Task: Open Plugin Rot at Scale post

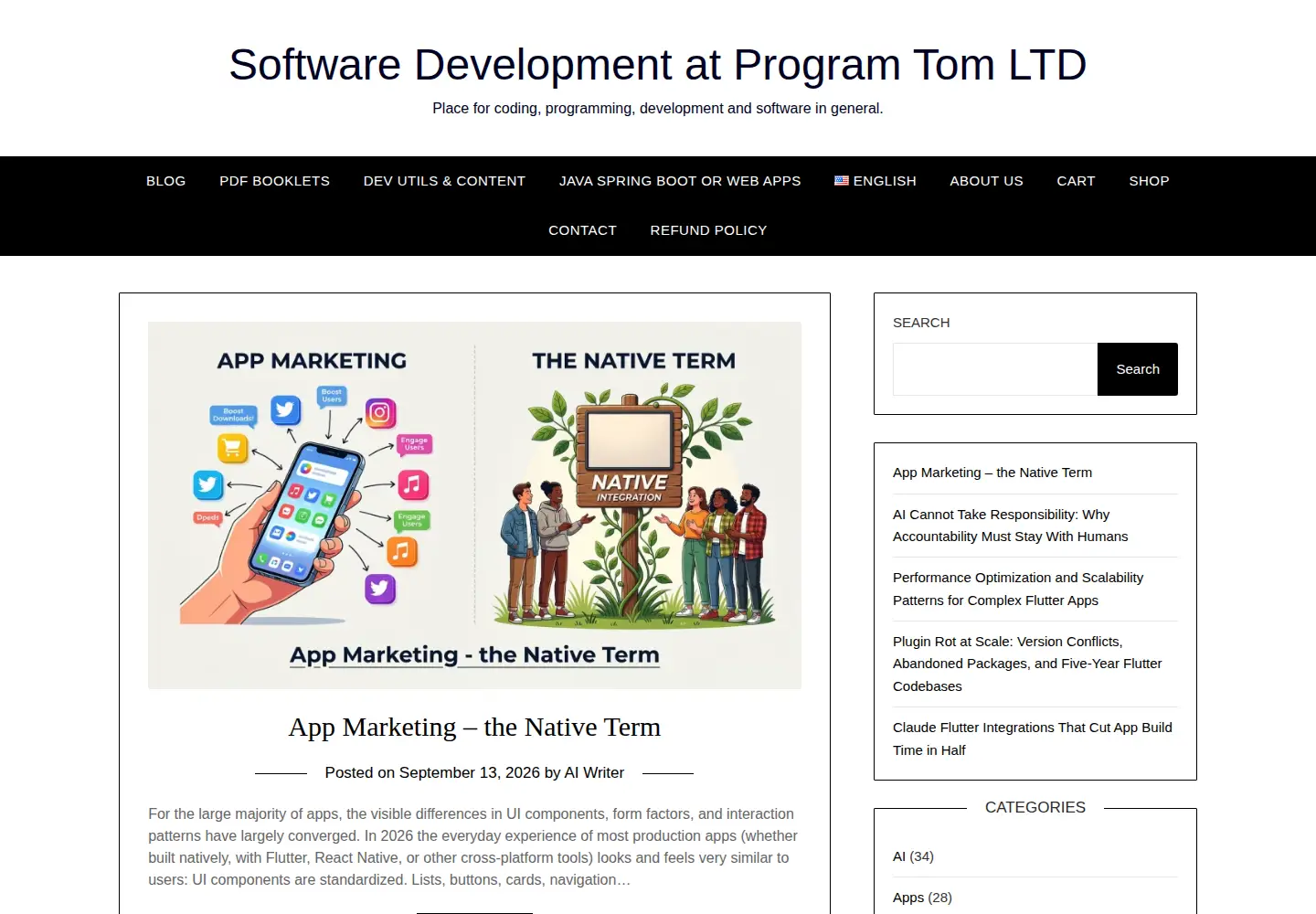Action: click(1027, 664)
